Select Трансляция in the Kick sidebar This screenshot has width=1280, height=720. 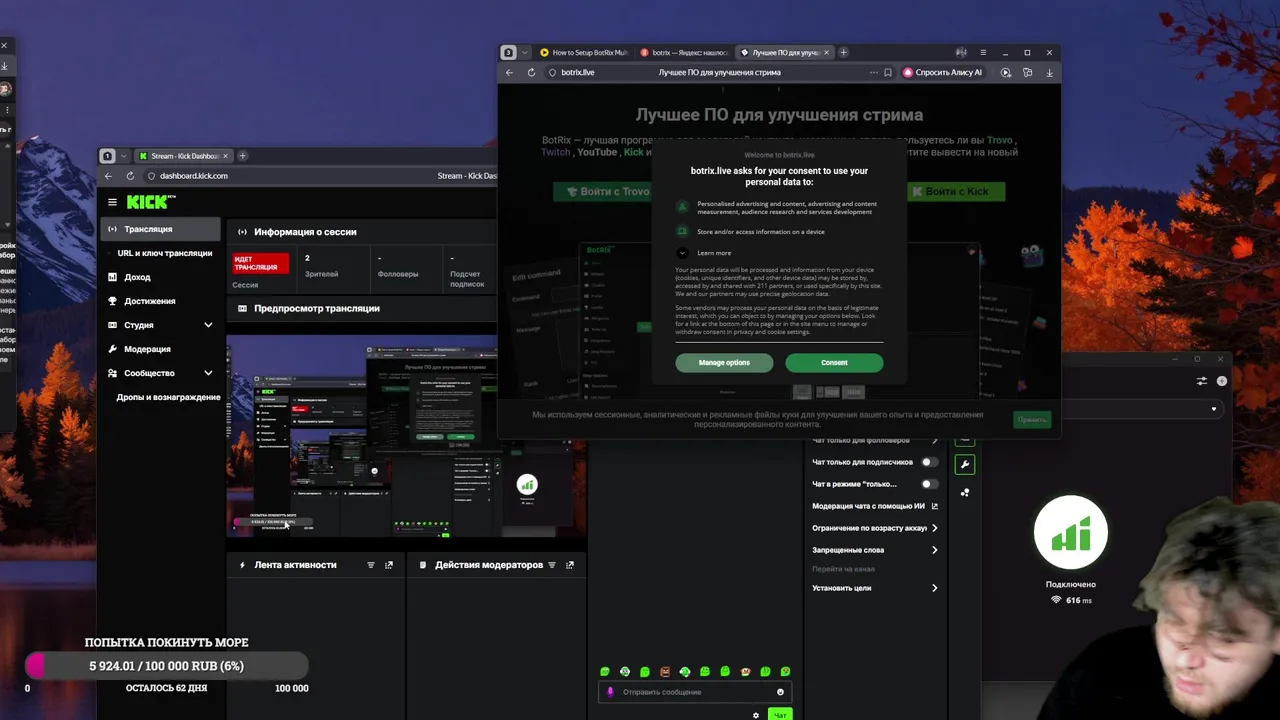tap(161, 229)
